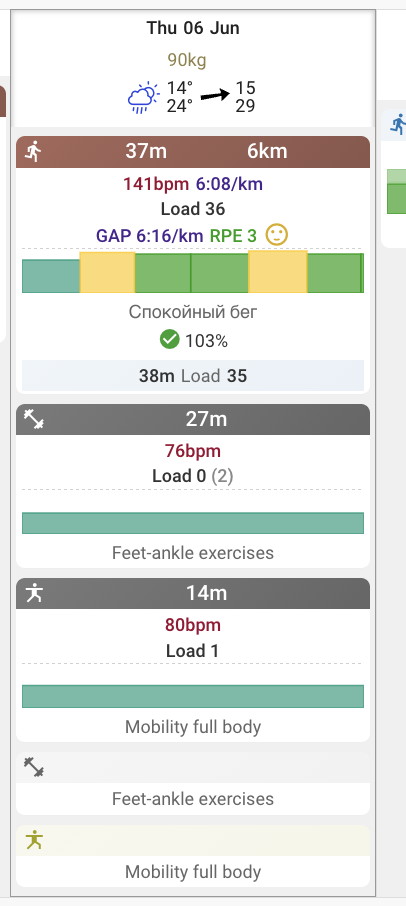Click the olive yoga icon on planned Mobility
Screen dimensions: 406x906
[x=34, y=840]
